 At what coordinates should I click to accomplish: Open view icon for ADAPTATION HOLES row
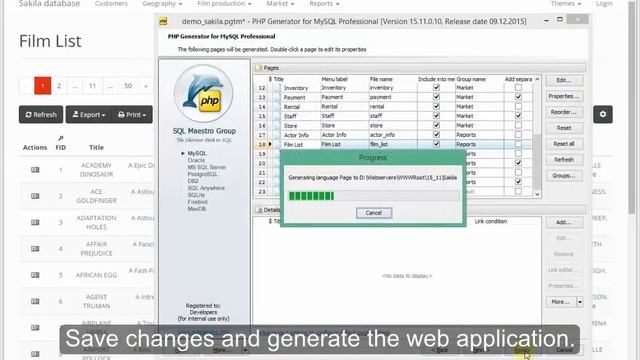click(35, 222)
